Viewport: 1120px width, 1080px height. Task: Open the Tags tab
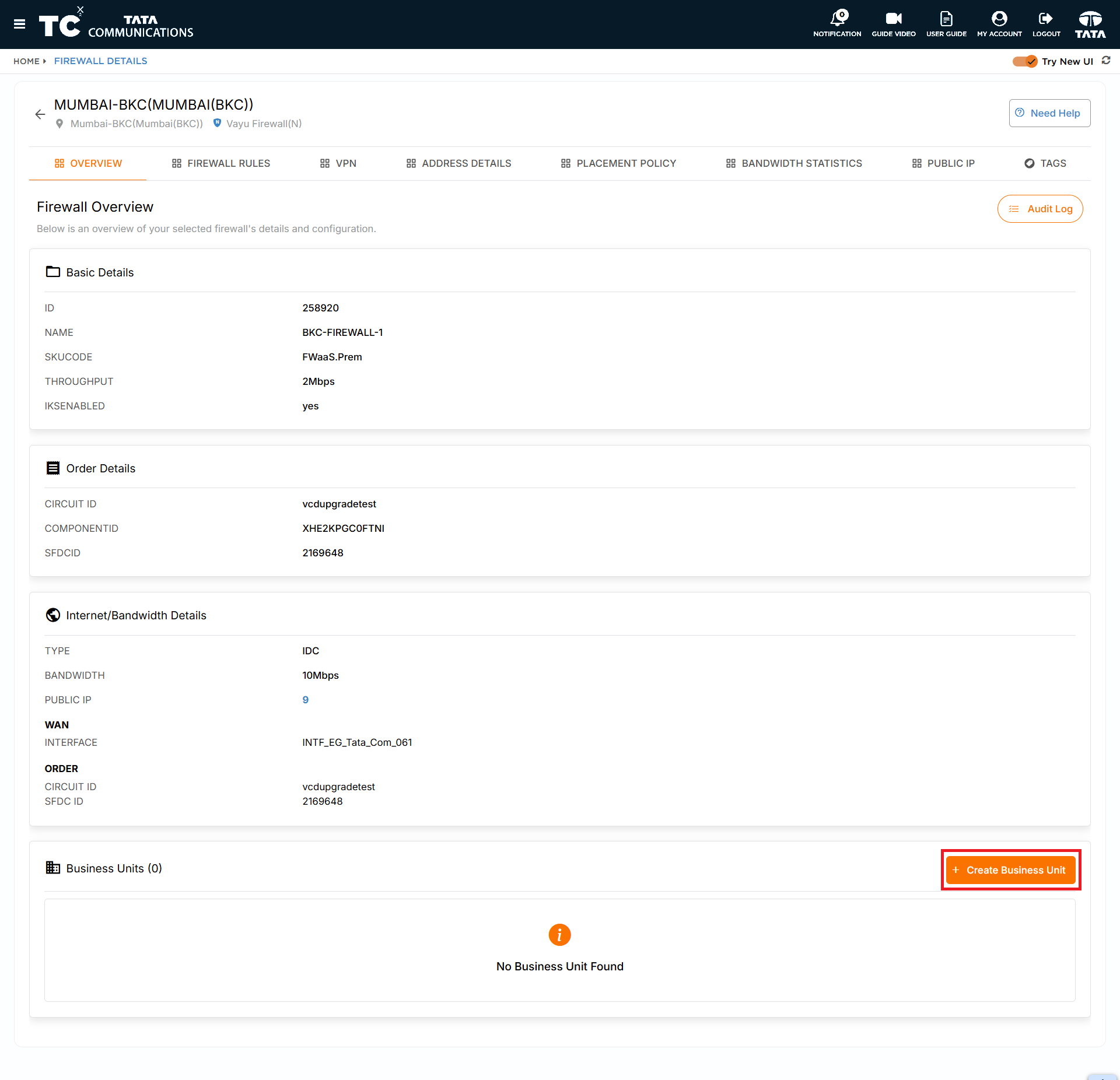pyautogui.click(x=1045, y=163)
